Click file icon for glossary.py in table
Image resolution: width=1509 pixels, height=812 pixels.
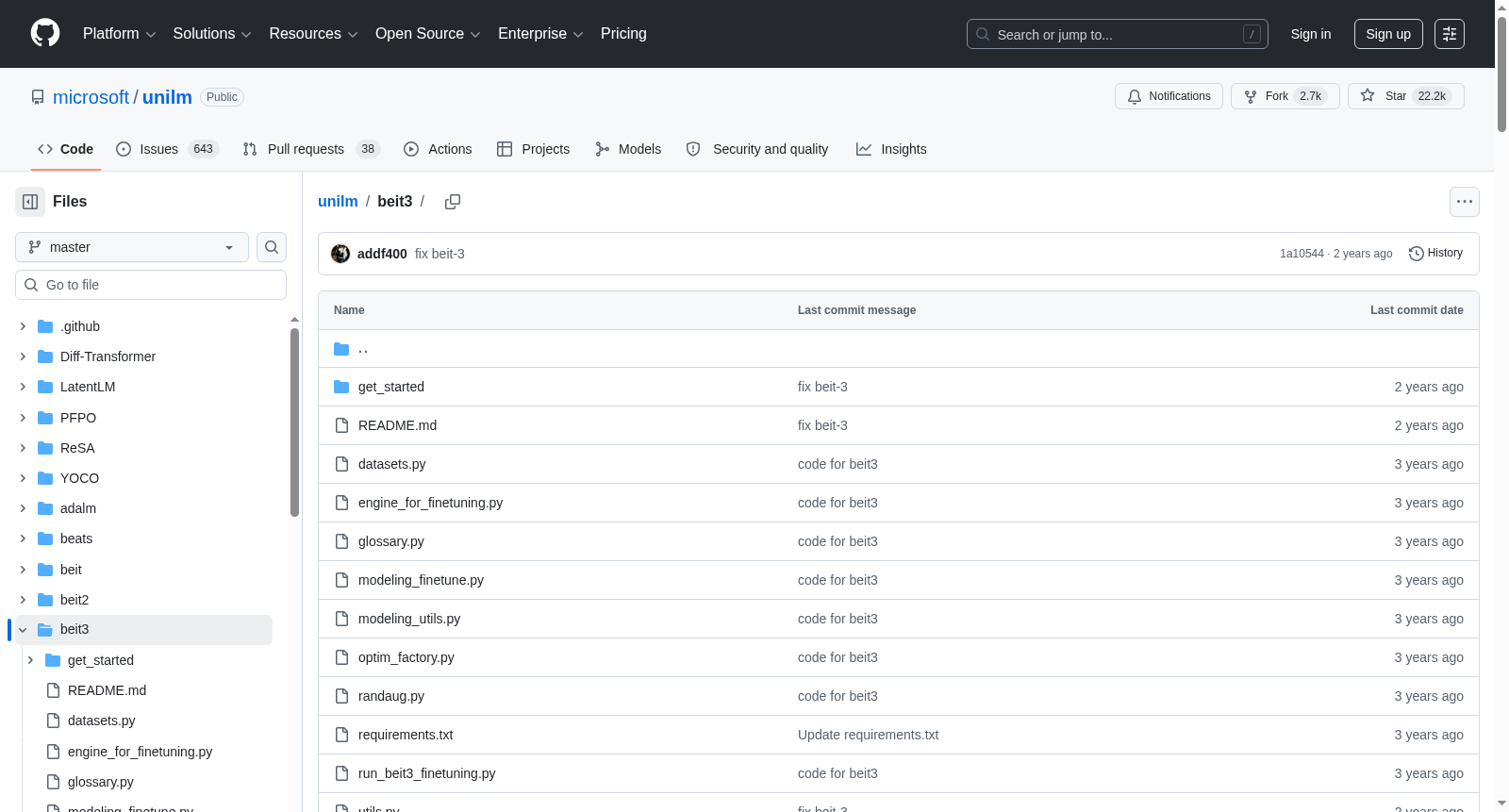341,541
